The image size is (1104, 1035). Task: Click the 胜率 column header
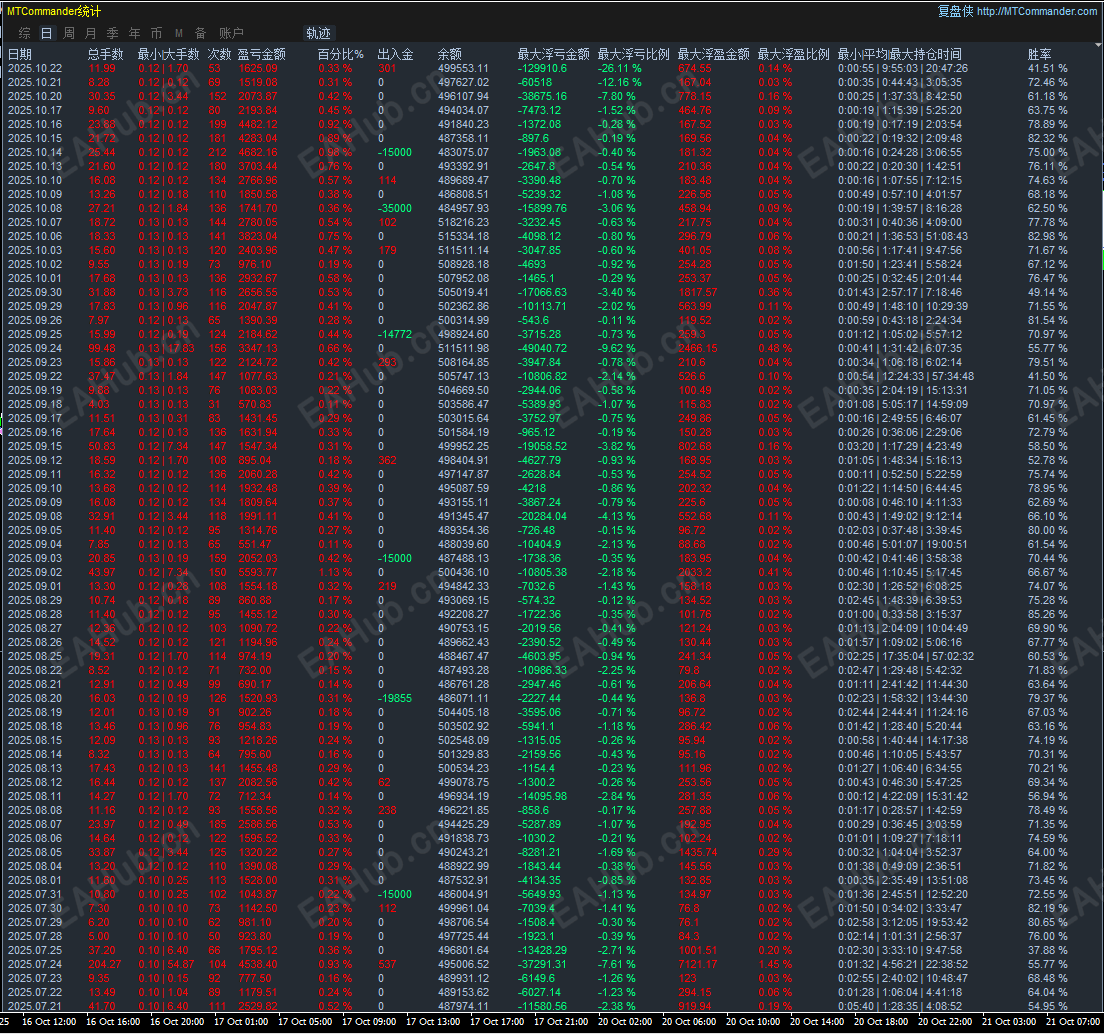point(1040,54)
